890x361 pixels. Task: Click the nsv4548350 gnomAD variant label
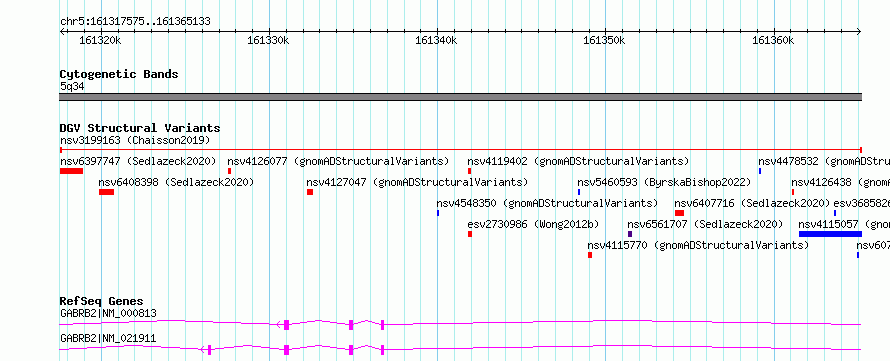click(x=547, y=203)
